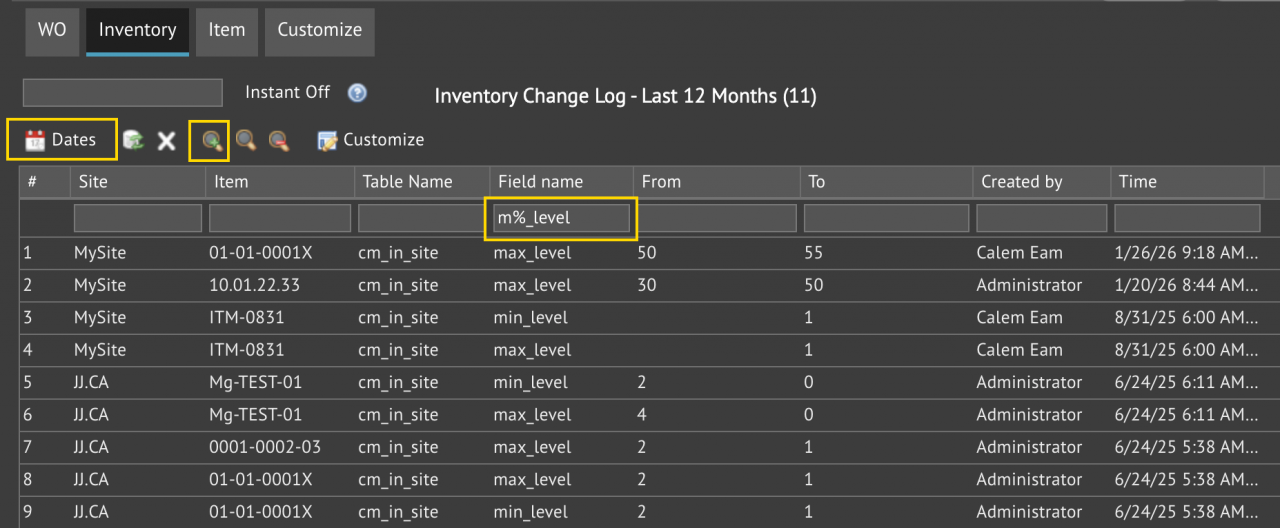Switch to the WO tab
The height and width of the screenshot is (528, 1280).
(x=52, y=31)
